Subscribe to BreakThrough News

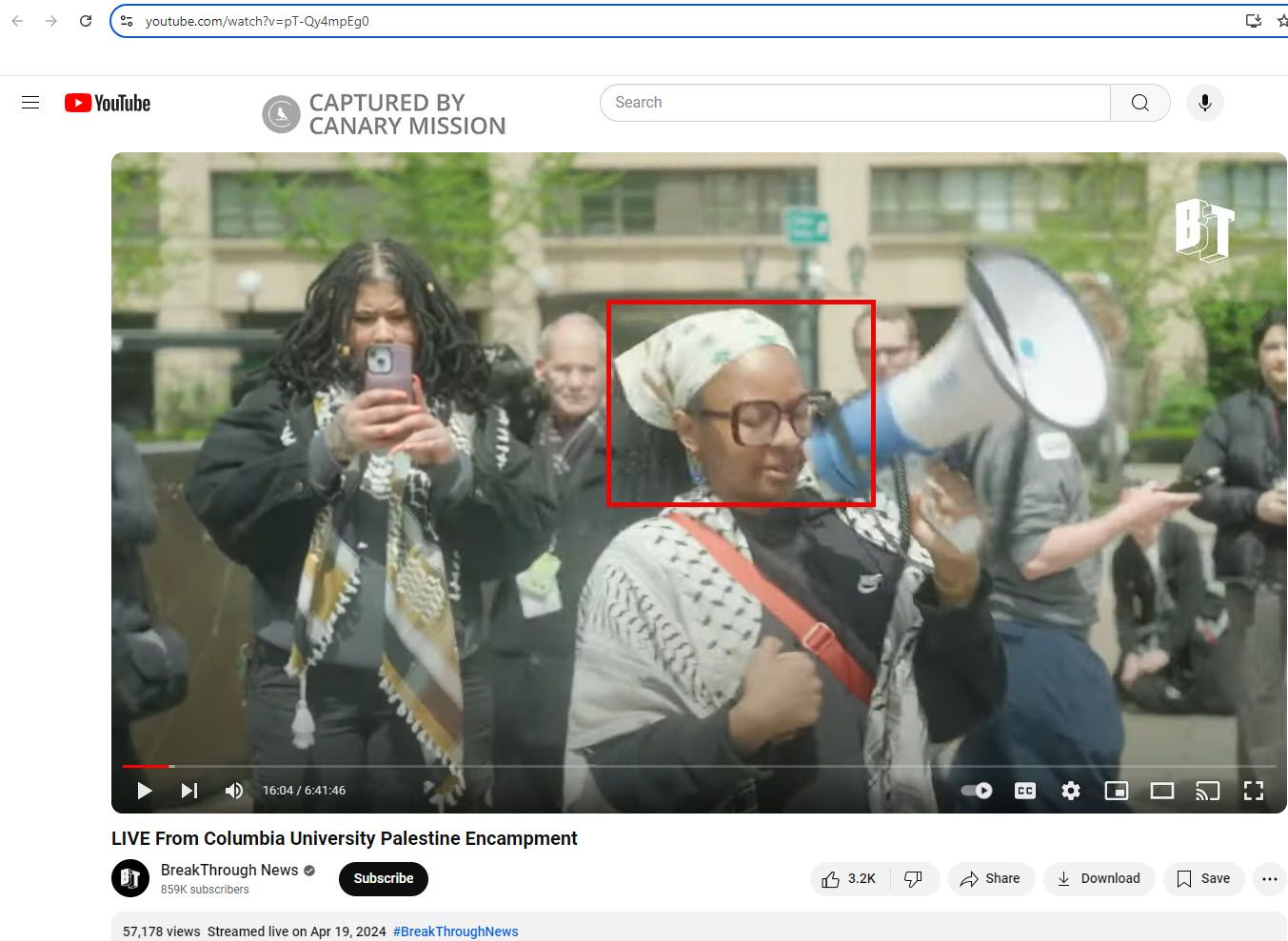(384, 878)
